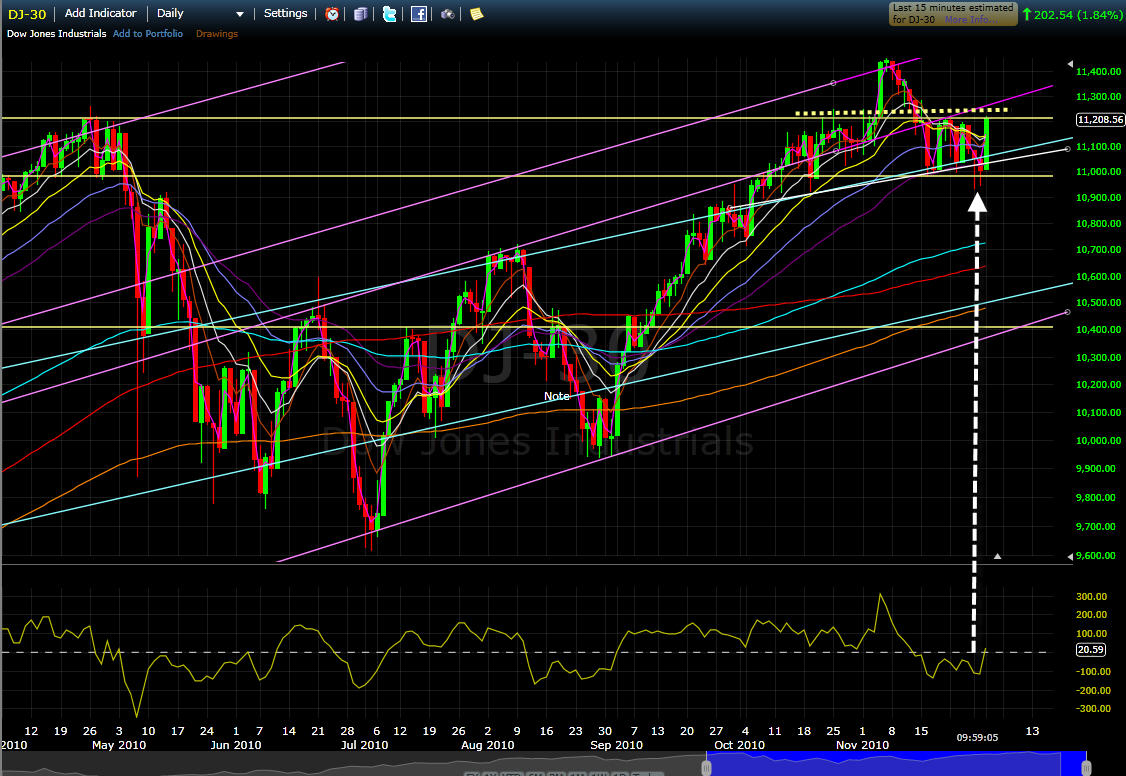
Task: Click the small triangle above 11,400.00
Action: click(1070, 64)
